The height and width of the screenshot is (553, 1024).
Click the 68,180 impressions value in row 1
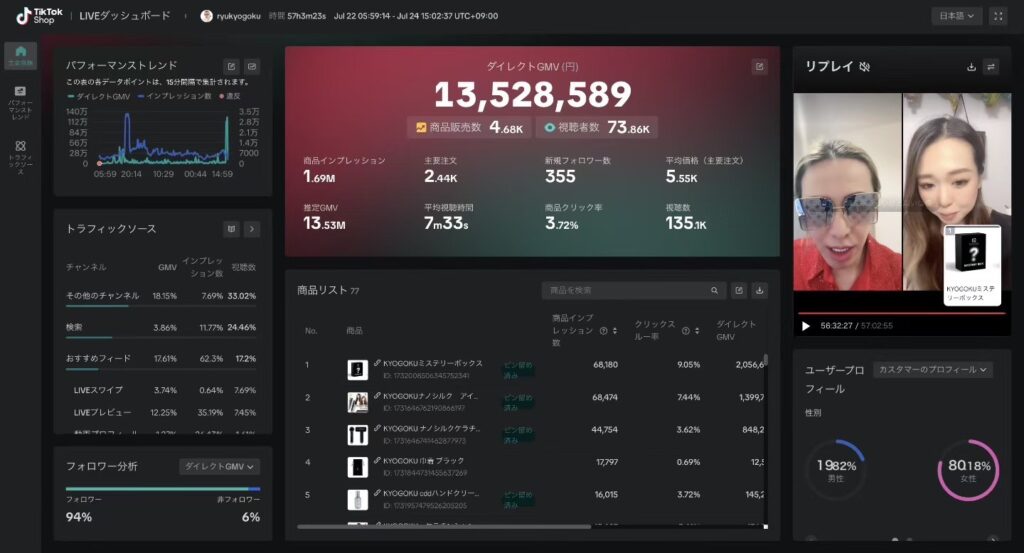pos(605,364)
